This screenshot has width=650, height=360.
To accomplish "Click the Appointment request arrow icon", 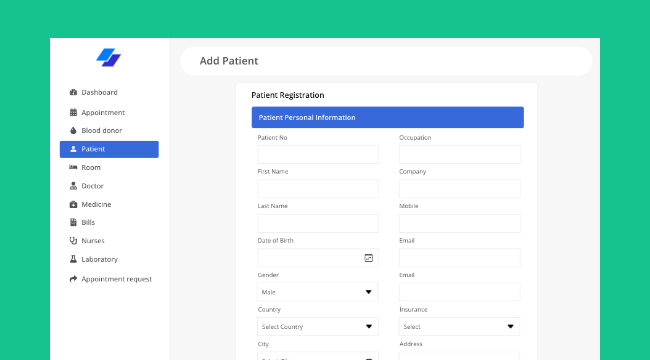I will (x=73, y=279).
